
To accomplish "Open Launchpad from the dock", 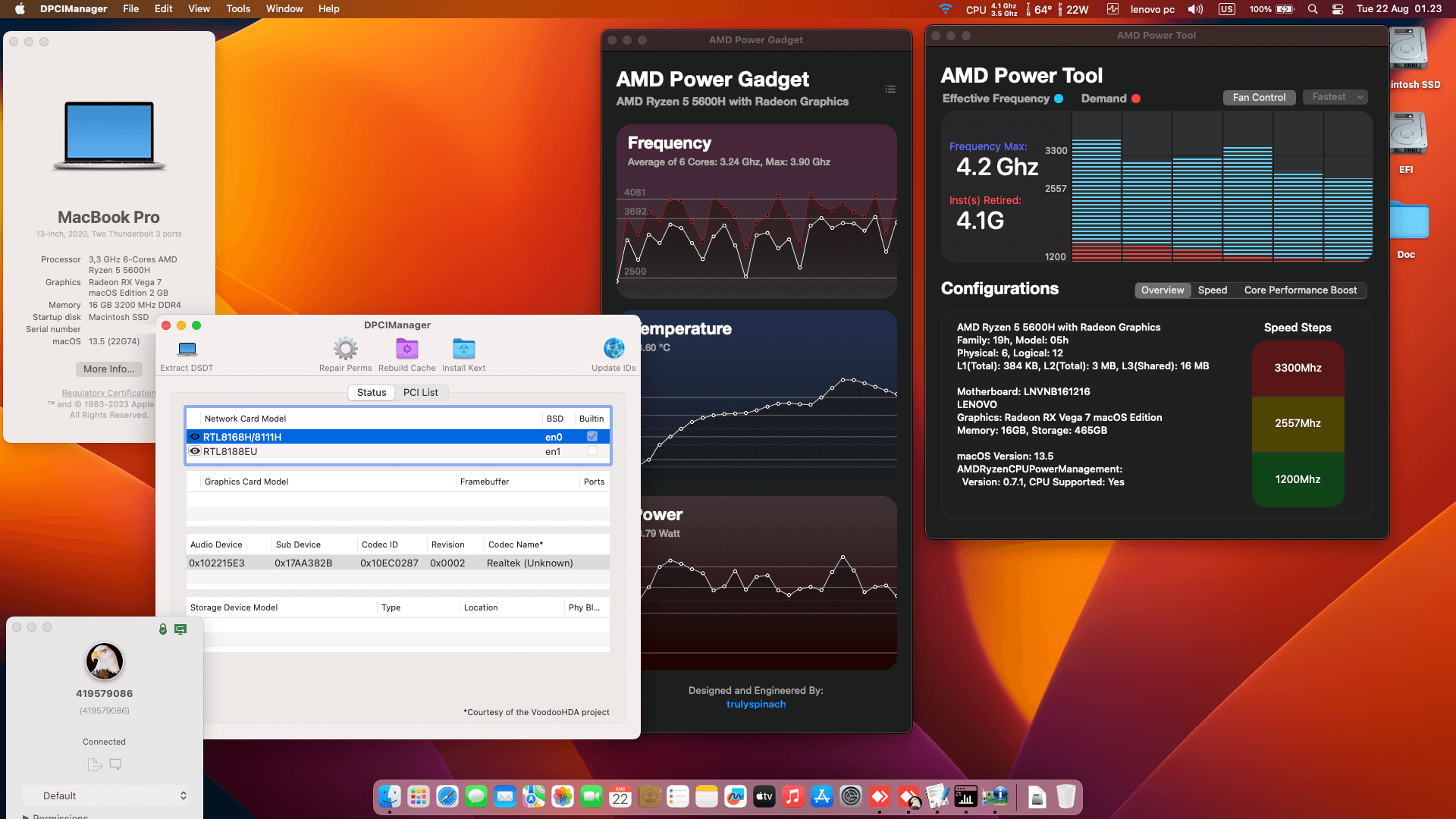I will coord(419,797).
